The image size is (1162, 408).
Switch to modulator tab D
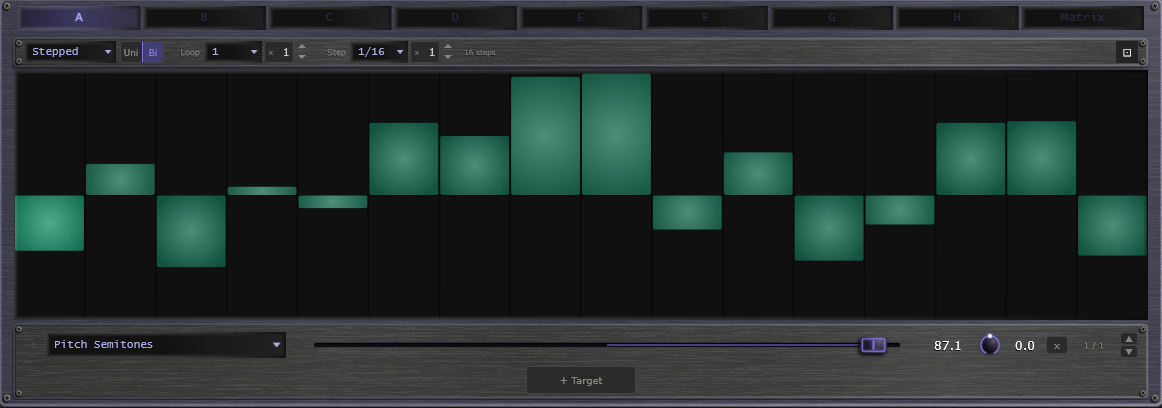click(x=455, y=18)
